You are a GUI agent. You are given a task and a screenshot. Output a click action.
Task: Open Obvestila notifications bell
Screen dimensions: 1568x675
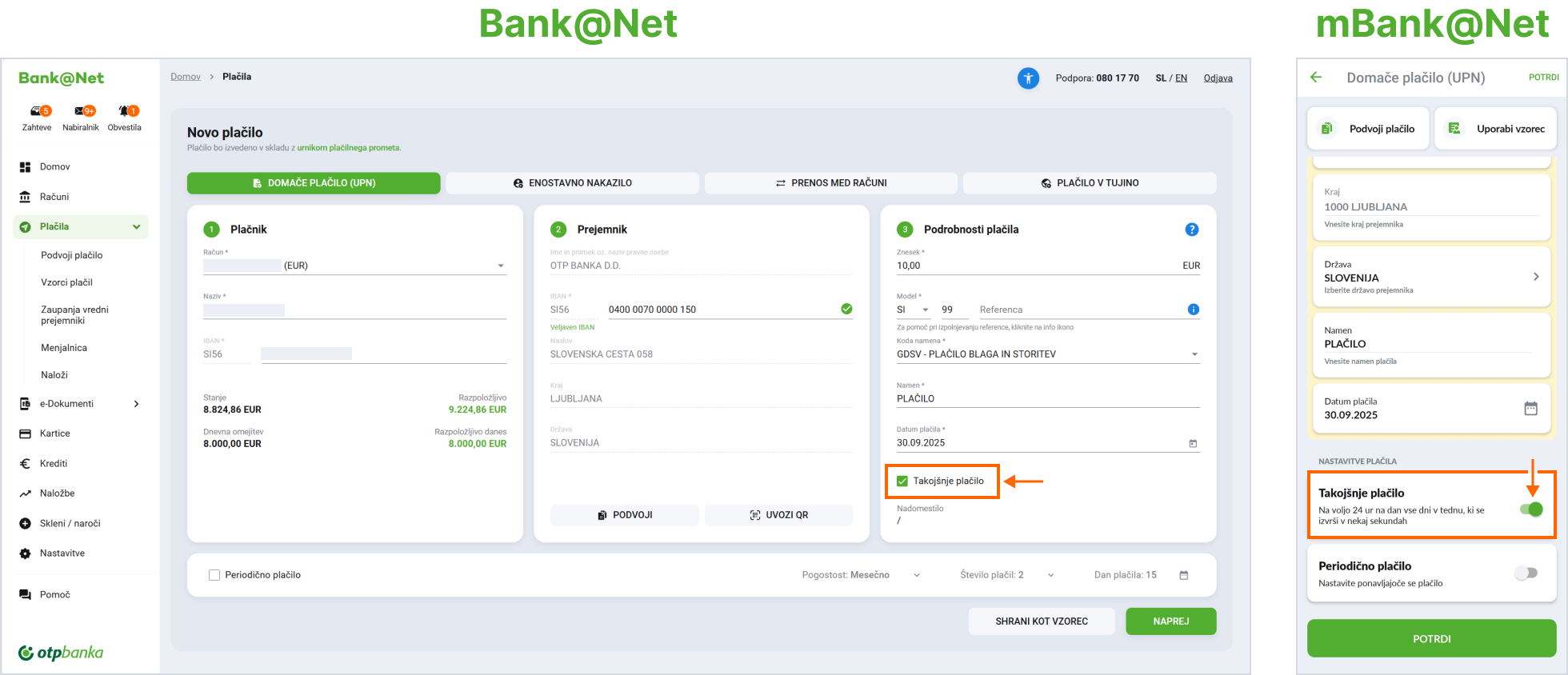(x=126, y=111)
